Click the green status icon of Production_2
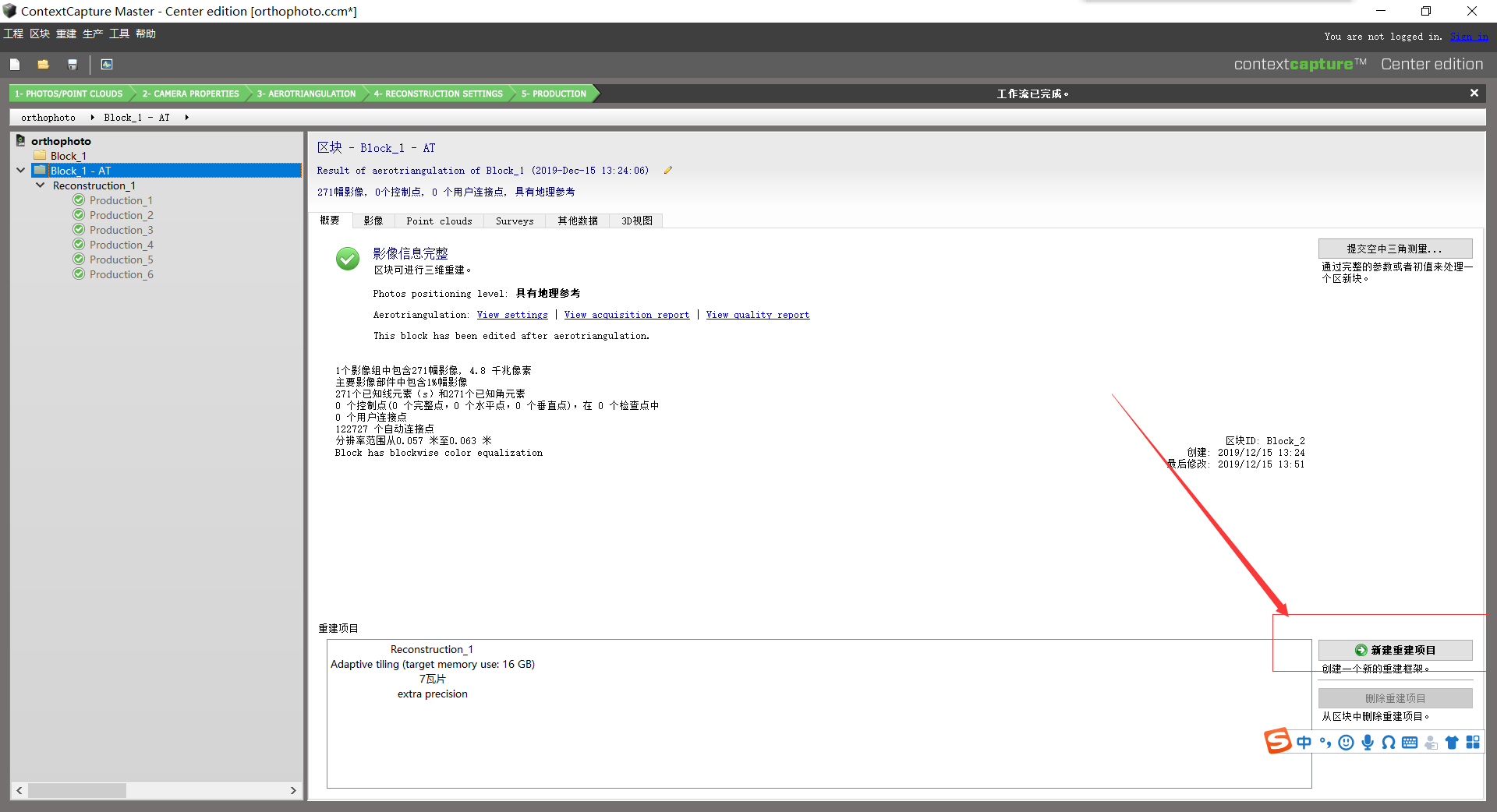1497x812 pixels. pos(79,215)
